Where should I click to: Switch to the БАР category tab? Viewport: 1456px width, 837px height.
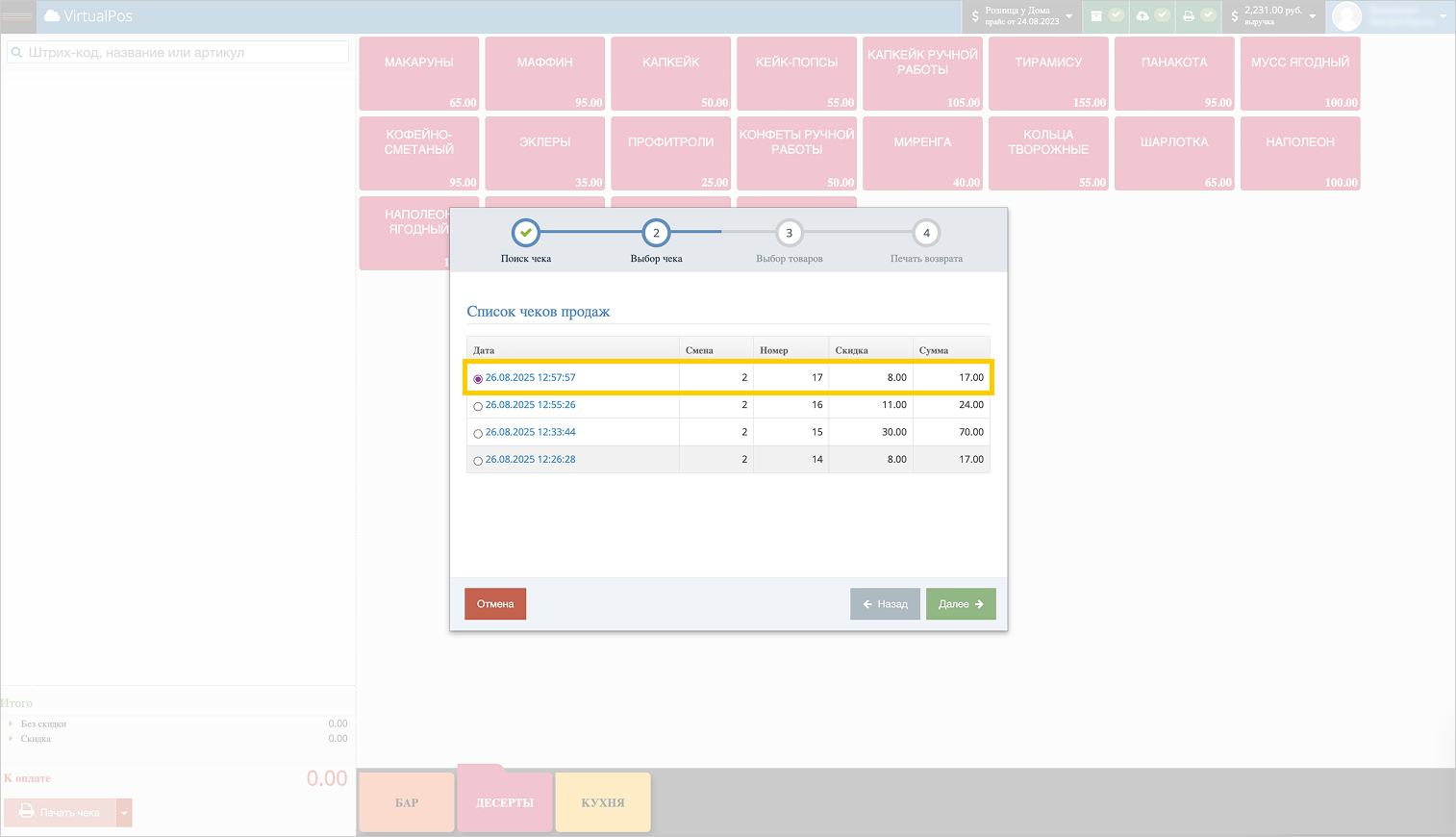406,802
